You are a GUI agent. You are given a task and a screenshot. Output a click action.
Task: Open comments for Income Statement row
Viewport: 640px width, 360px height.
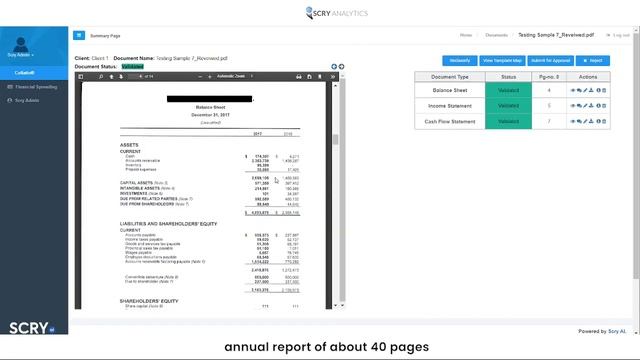click(x=579, y=106)
